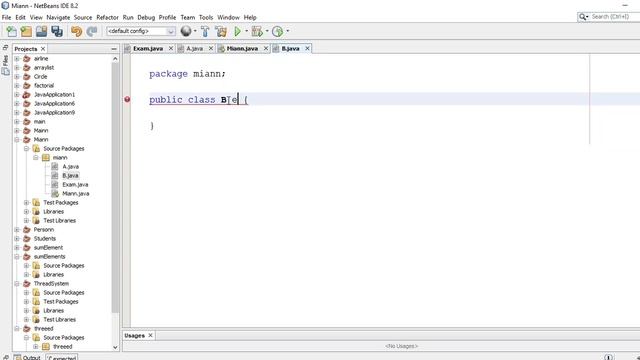
Task: Collapse the Miann project node
Action: (x=17, y=140)
